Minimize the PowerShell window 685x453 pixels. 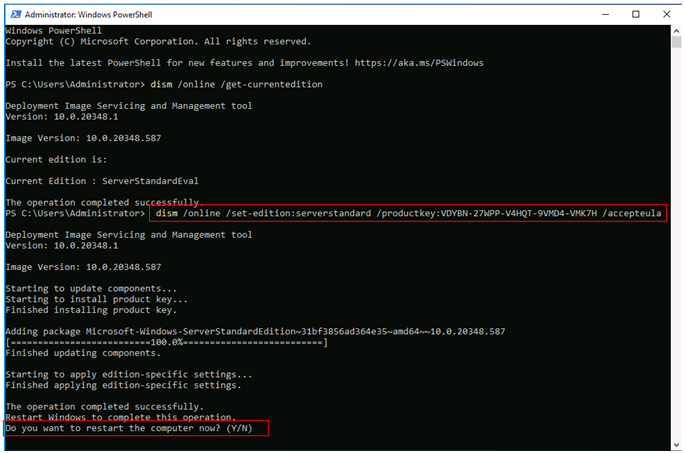[x=605, y=14]
